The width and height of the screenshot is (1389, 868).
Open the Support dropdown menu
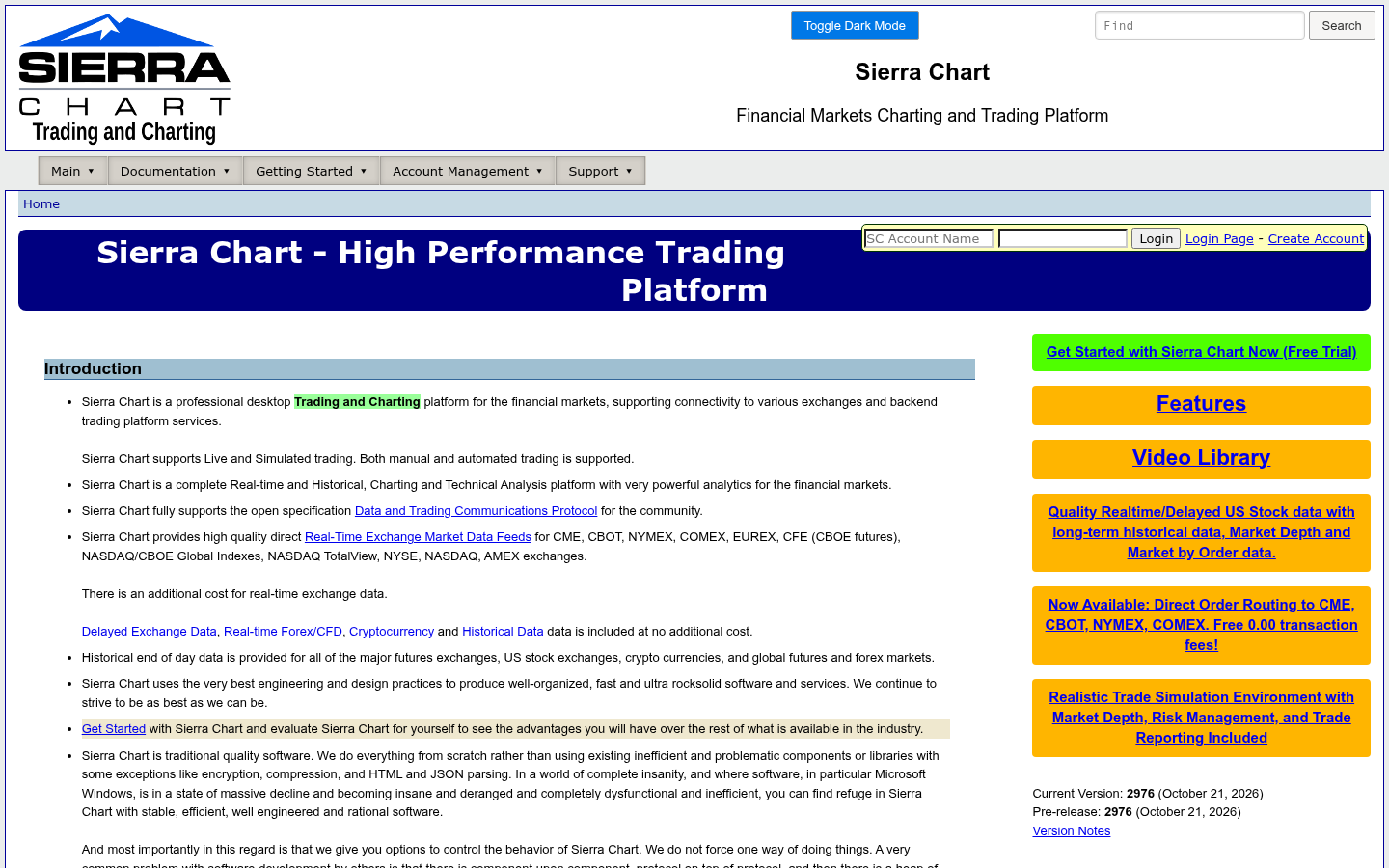point(600,171)
